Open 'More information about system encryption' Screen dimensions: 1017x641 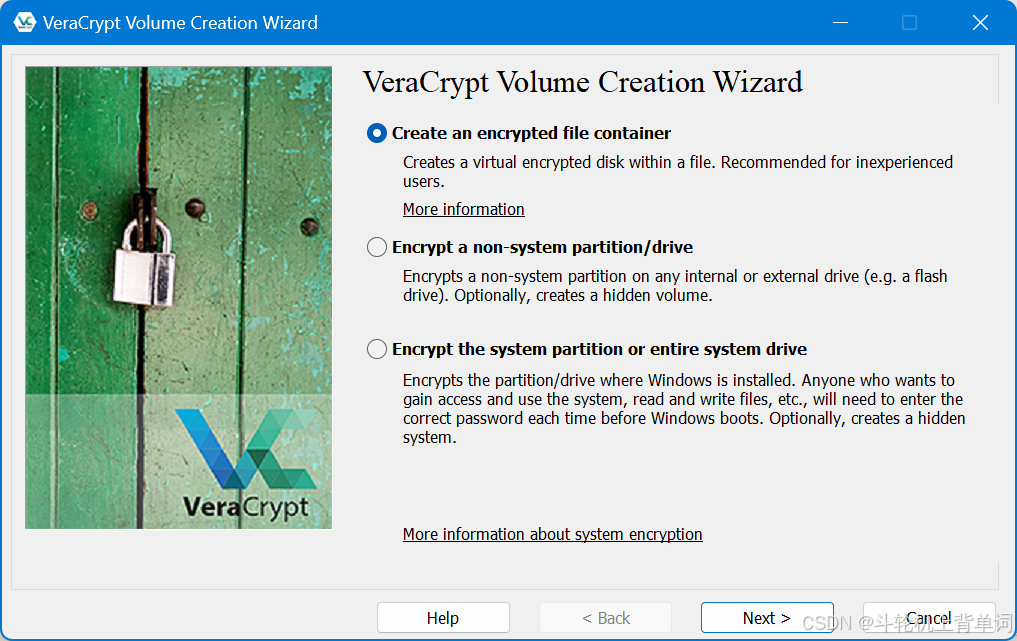click(552, 534)
